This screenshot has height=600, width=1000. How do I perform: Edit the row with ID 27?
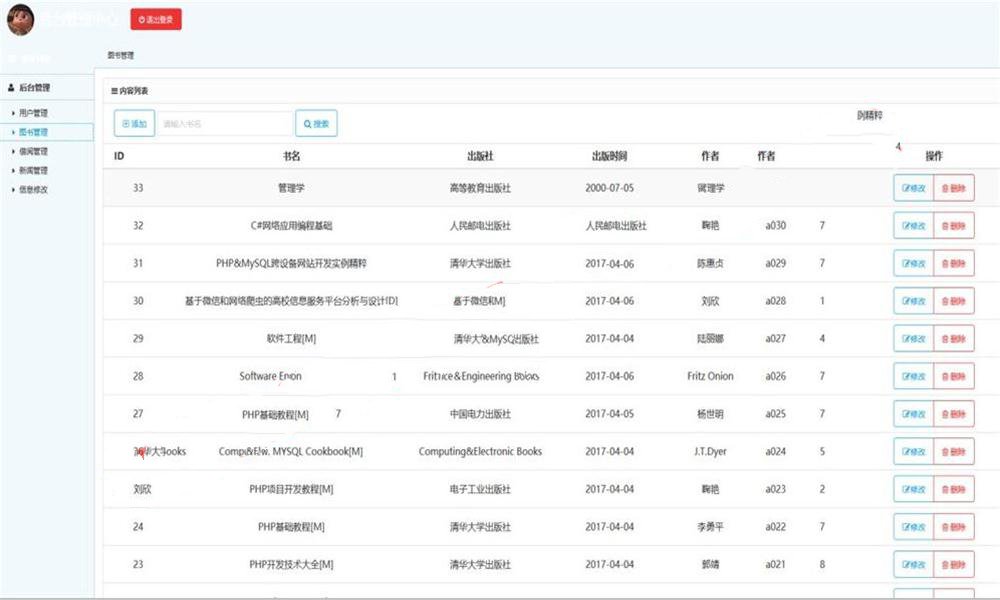point(913,414)
